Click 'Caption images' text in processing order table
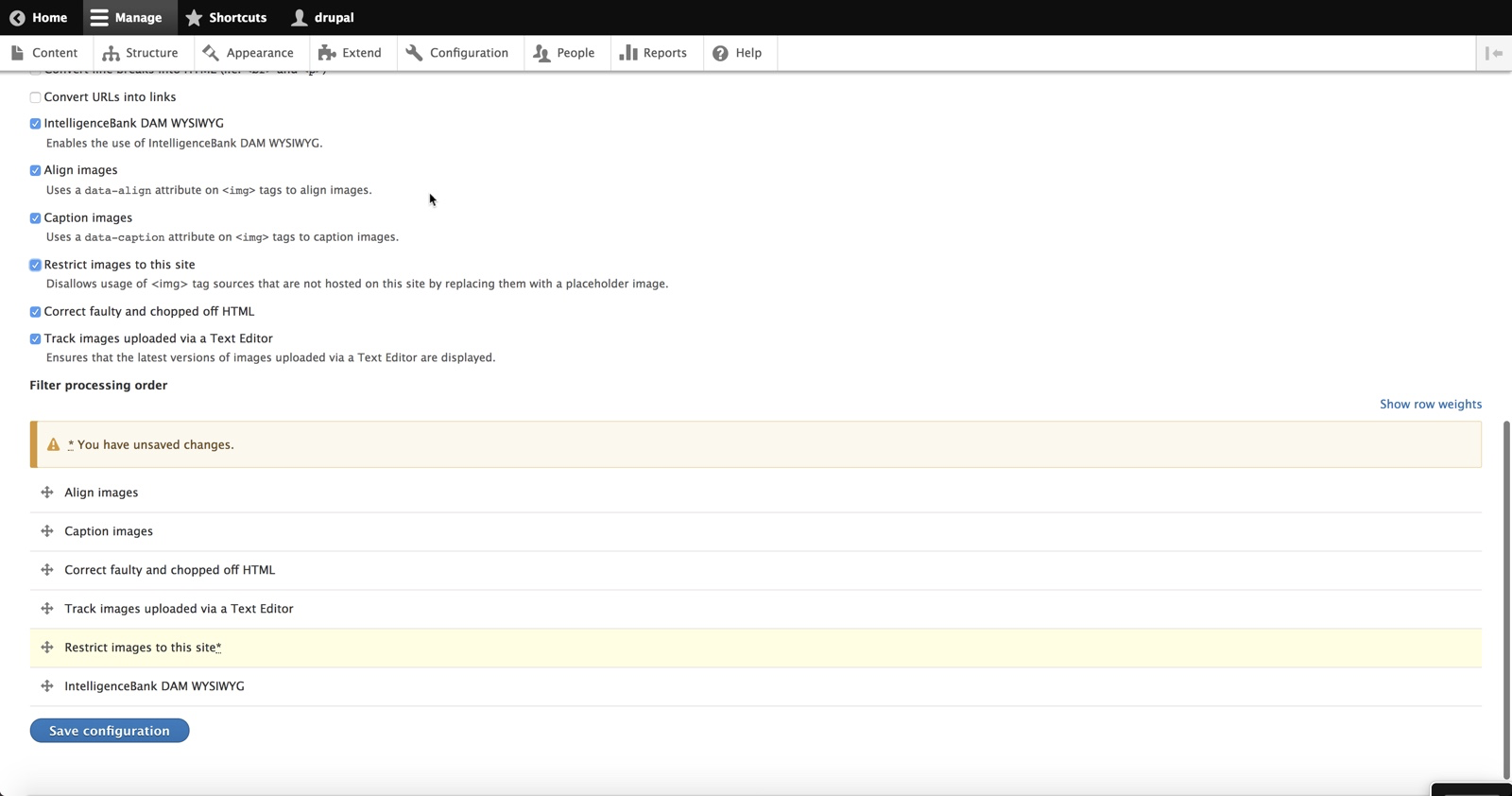This screenshot has width=1512, height=796. tap(109, 531)
